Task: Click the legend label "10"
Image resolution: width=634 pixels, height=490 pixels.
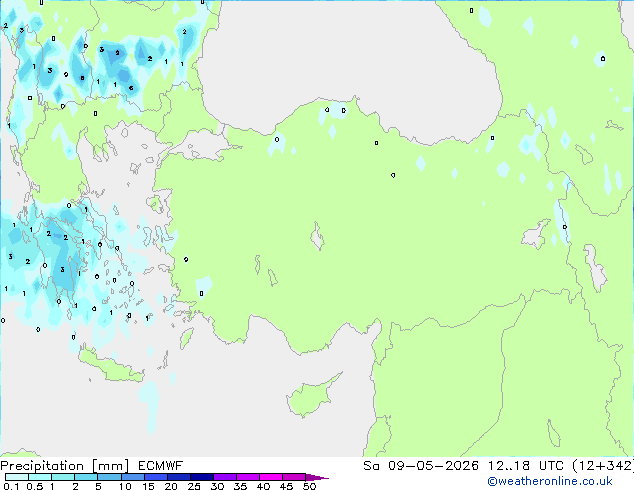Action: click(x=125, y=486)
